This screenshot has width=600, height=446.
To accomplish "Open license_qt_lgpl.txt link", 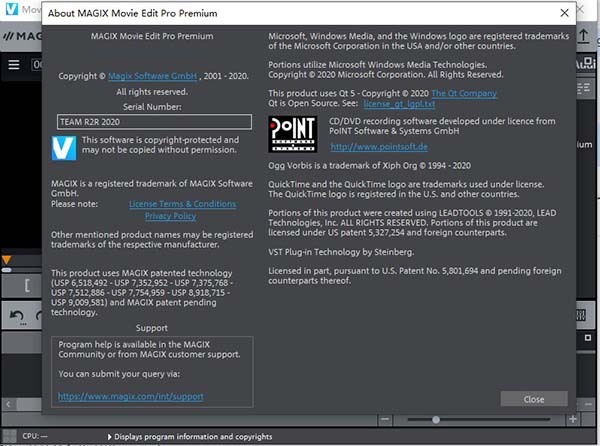I will (399, 104).
